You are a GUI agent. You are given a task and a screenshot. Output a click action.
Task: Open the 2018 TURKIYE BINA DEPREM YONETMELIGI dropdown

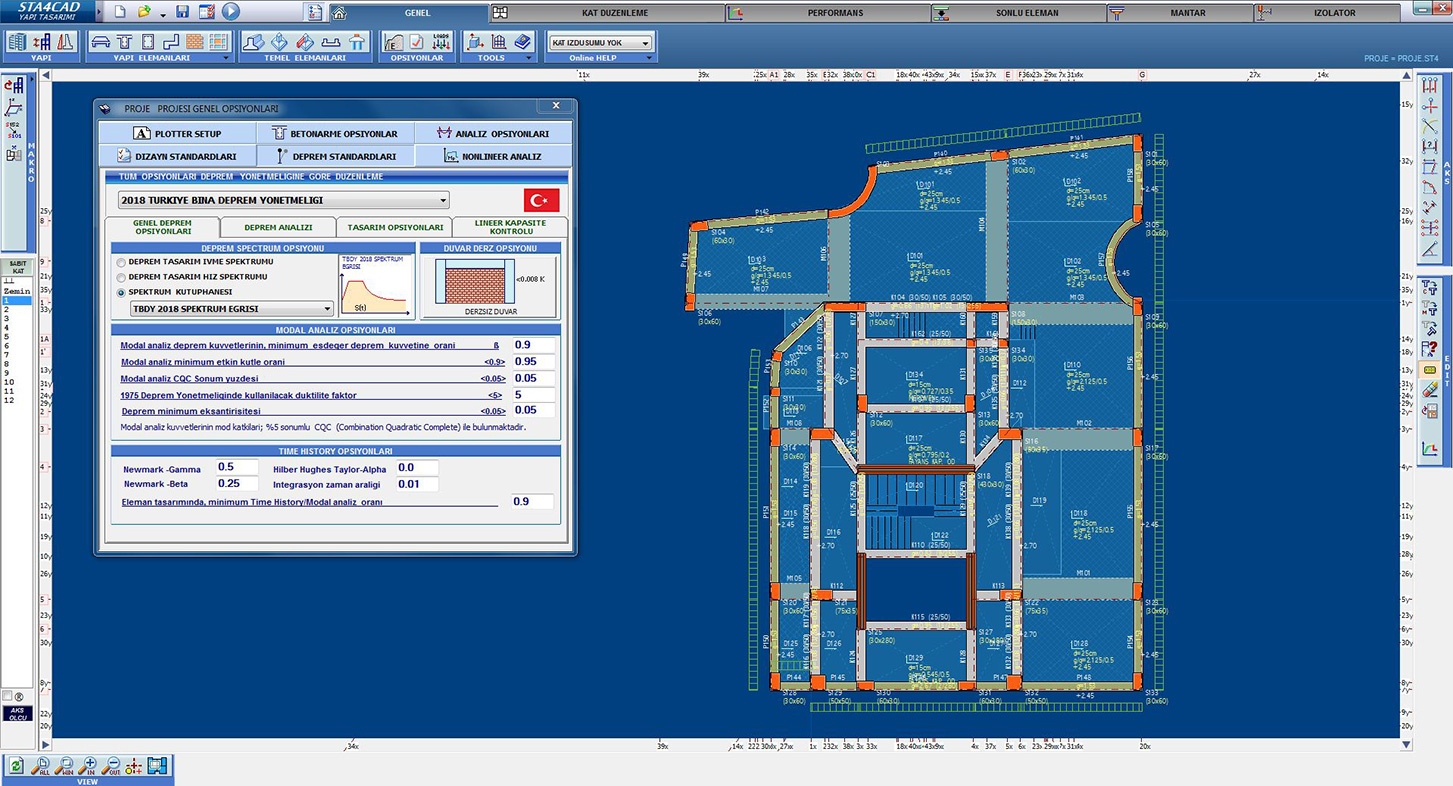[284, 200]
